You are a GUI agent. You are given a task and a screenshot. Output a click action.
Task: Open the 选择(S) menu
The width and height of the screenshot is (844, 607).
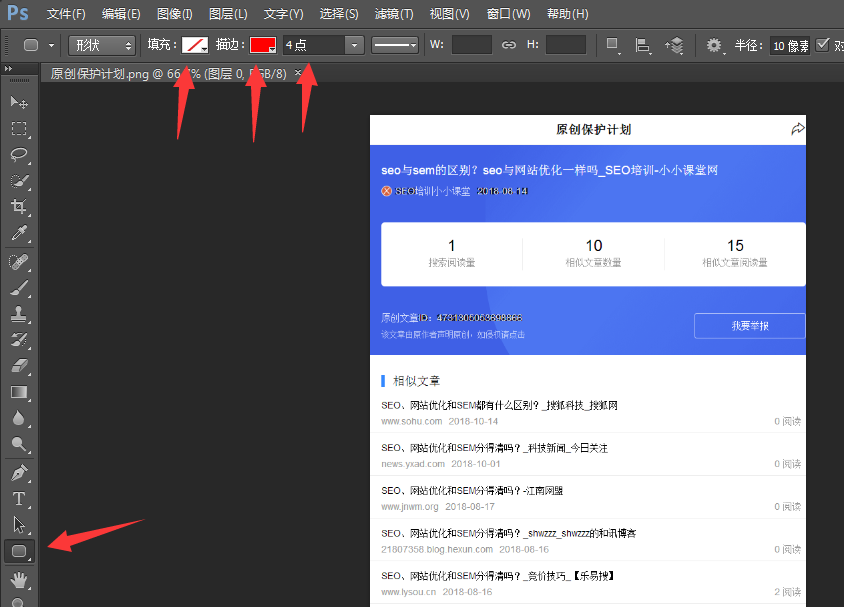339,13
